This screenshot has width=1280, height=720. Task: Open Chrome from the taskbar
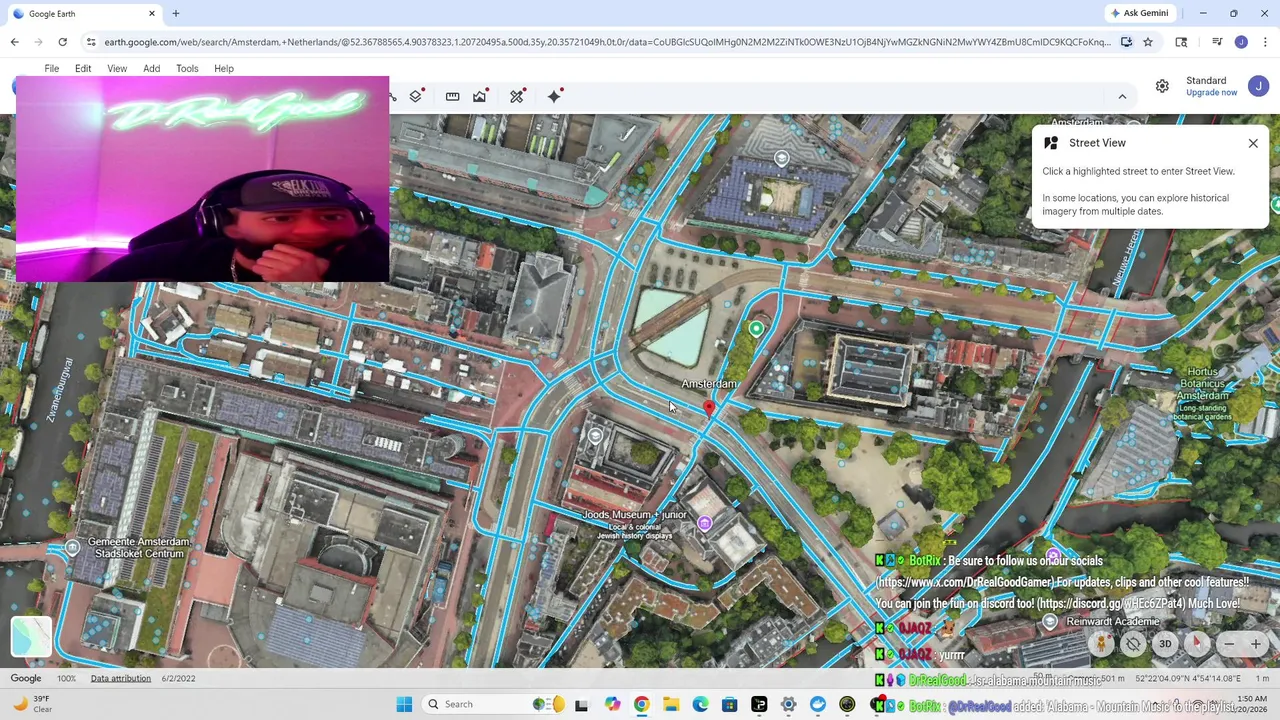coord(641,704)
